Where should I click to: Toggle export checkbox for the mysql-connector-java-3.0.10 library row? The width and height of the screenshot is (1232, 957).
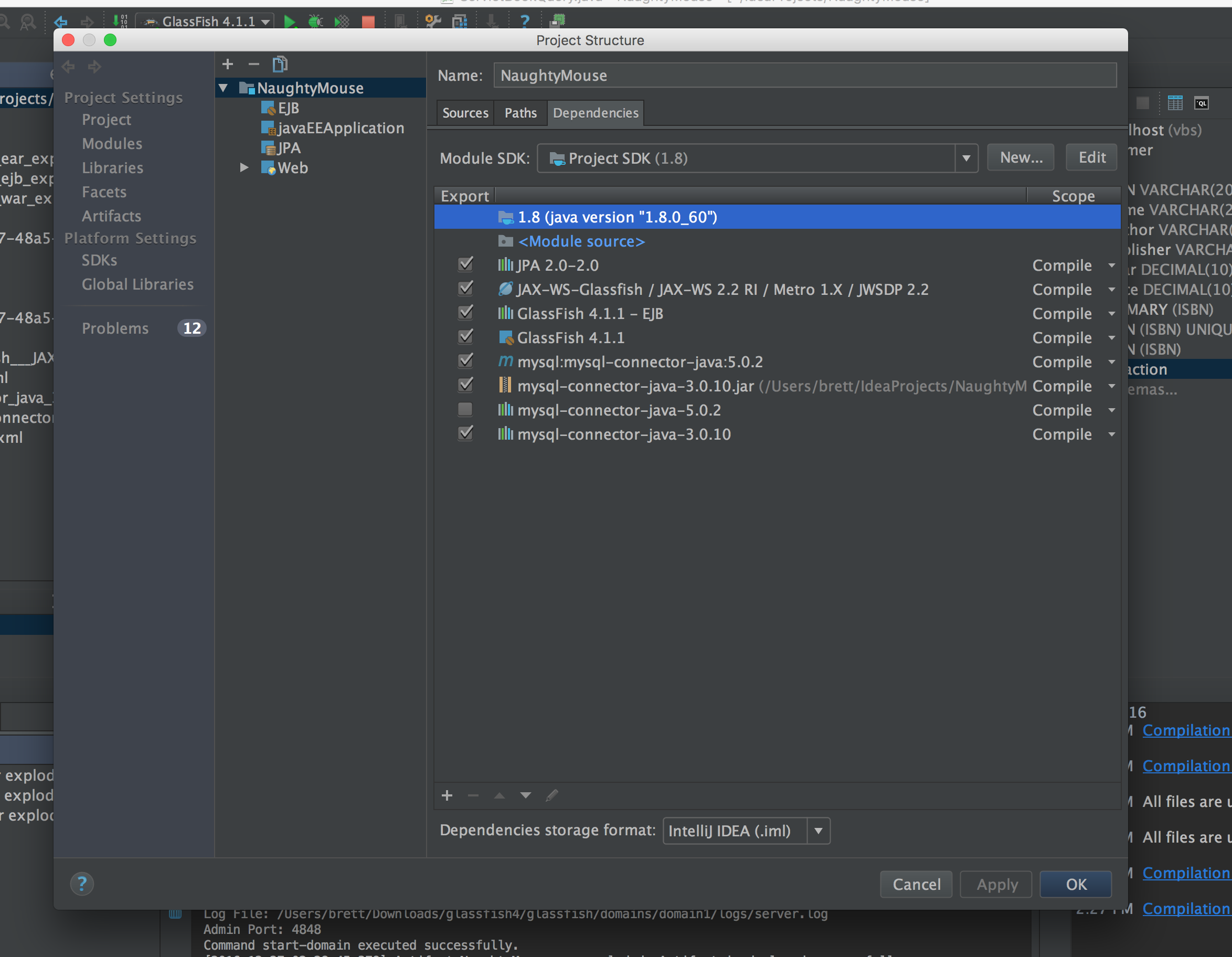465,433
